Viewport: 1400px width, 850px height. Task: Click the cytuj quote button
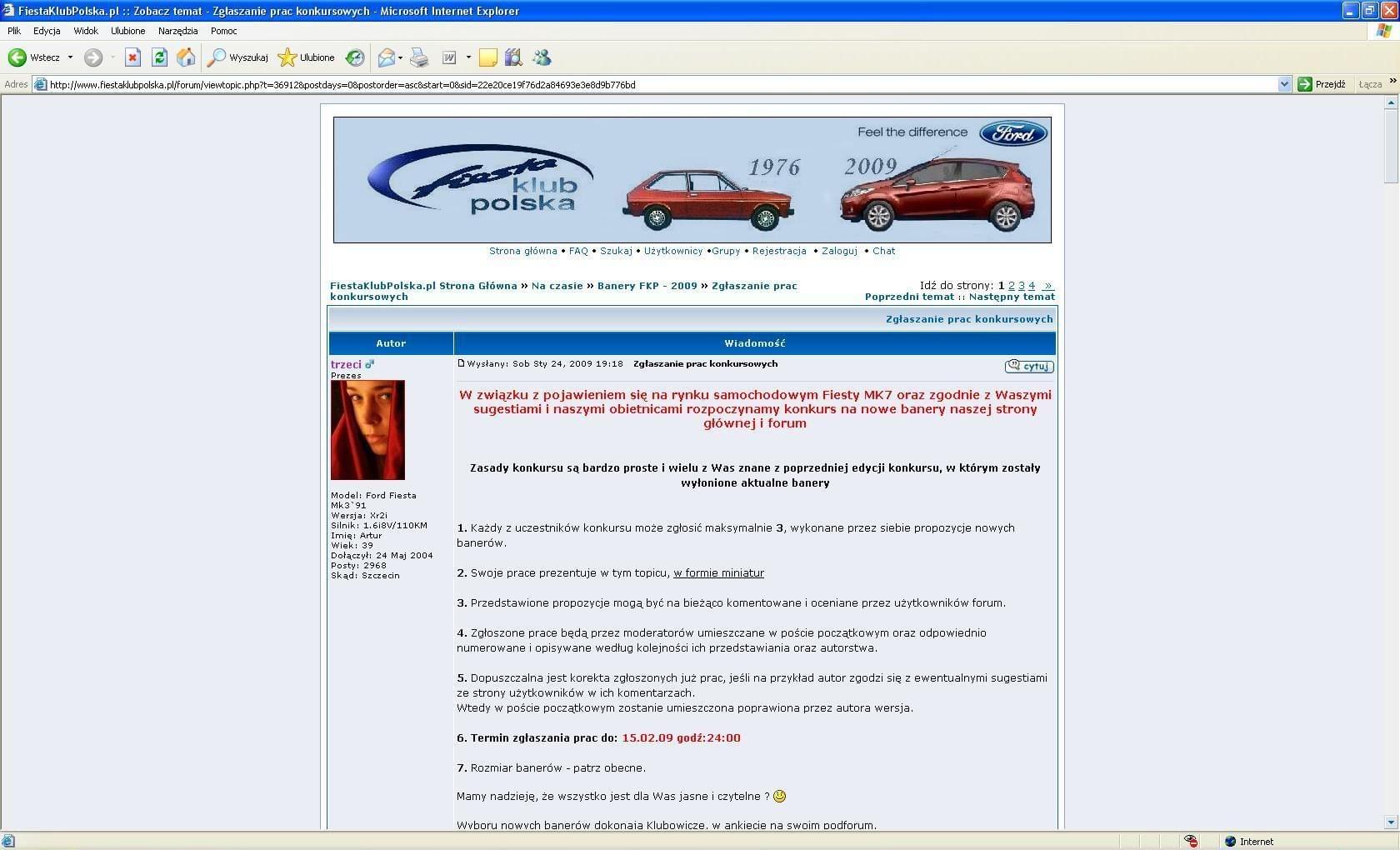(x=1029, y=367)
